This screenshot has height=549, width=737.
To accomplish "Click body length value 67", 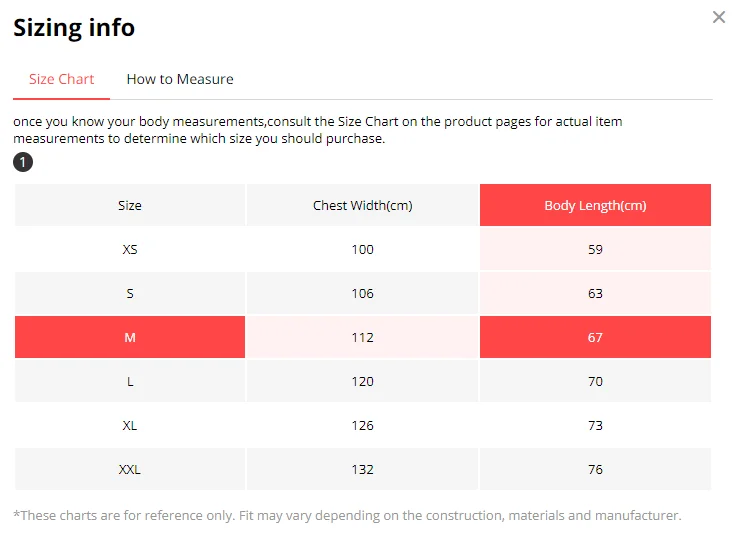I will pyautogui.click(x=595, y=337).
